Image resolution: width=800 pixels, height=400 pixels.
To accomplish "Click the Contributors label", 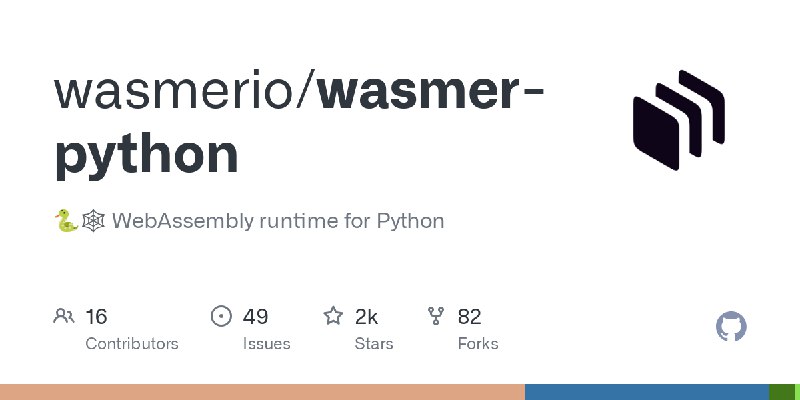I will pyautogui.click(x=132, y=344).
